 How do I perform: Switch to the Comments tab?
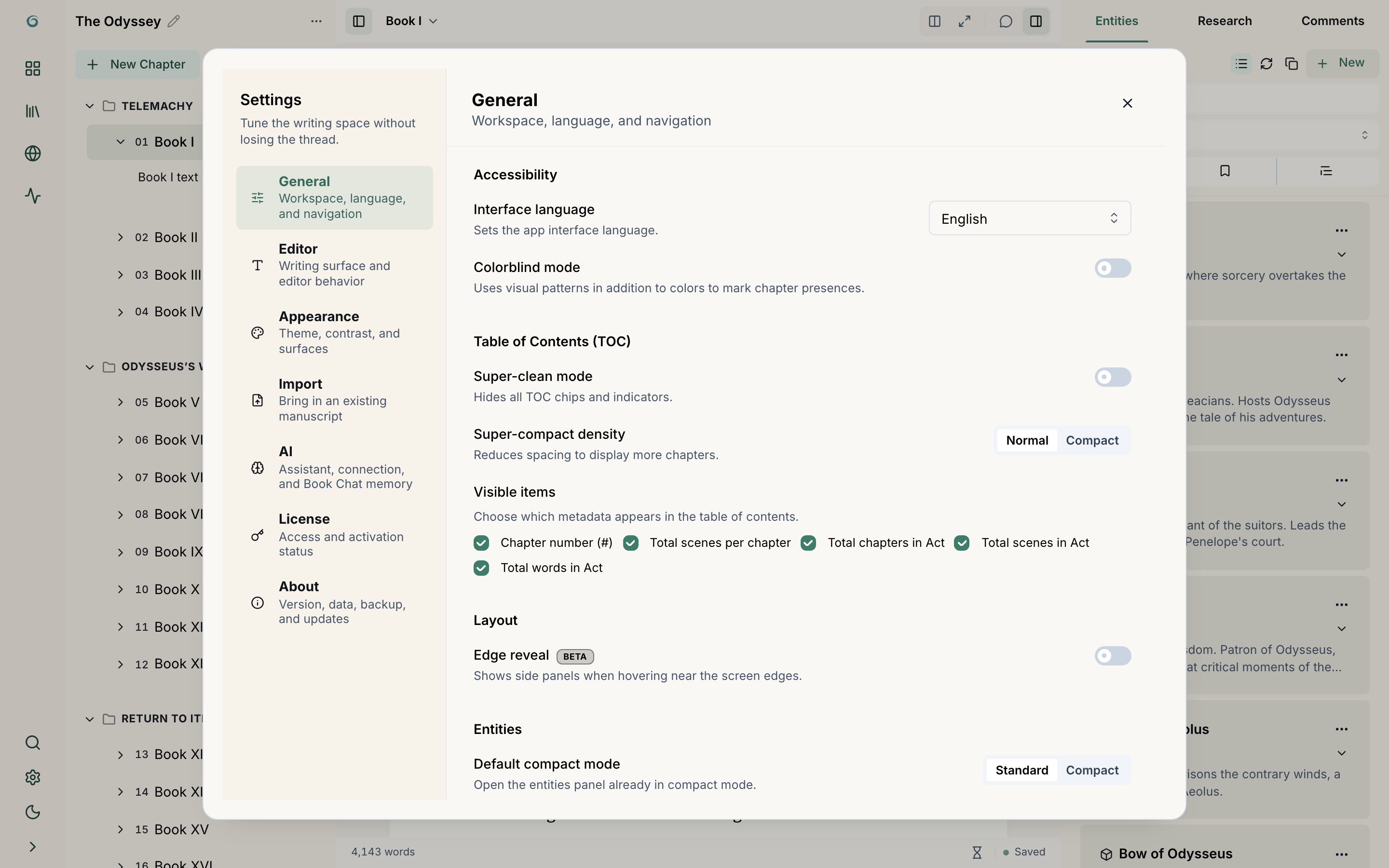click(1332, 21)
